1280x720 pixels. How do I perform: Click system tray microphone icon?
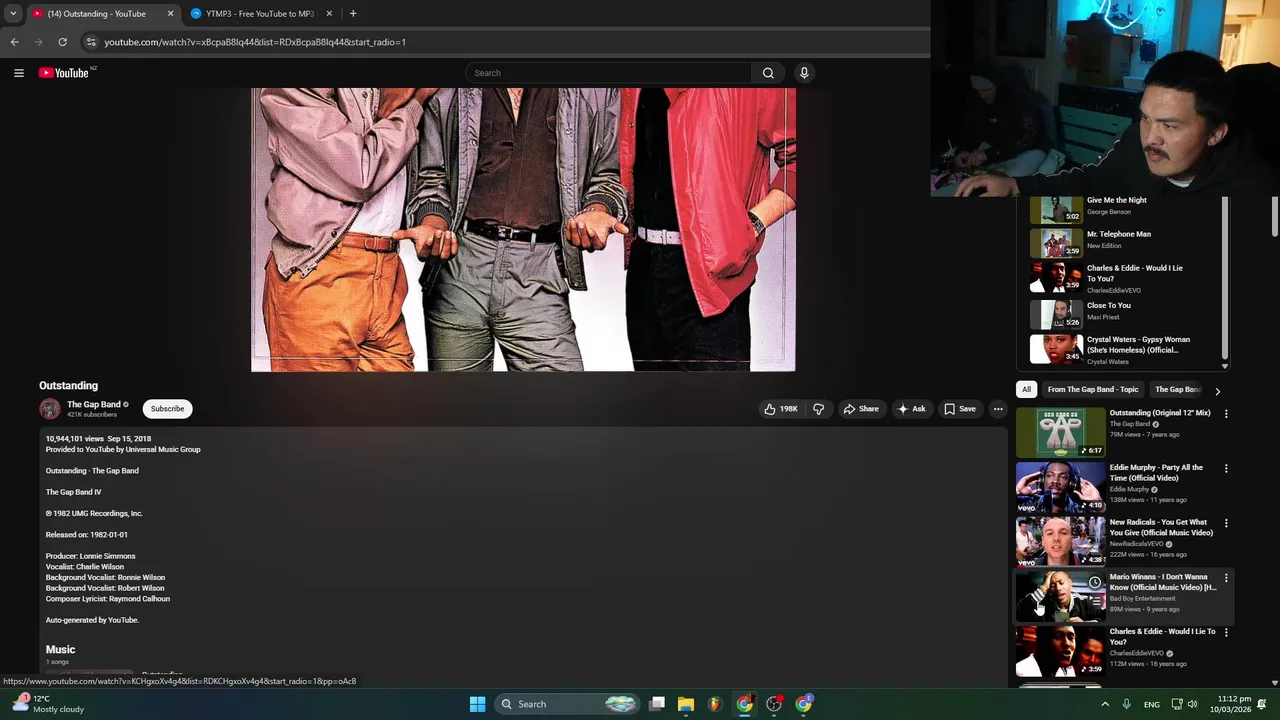pos(1126,704)
